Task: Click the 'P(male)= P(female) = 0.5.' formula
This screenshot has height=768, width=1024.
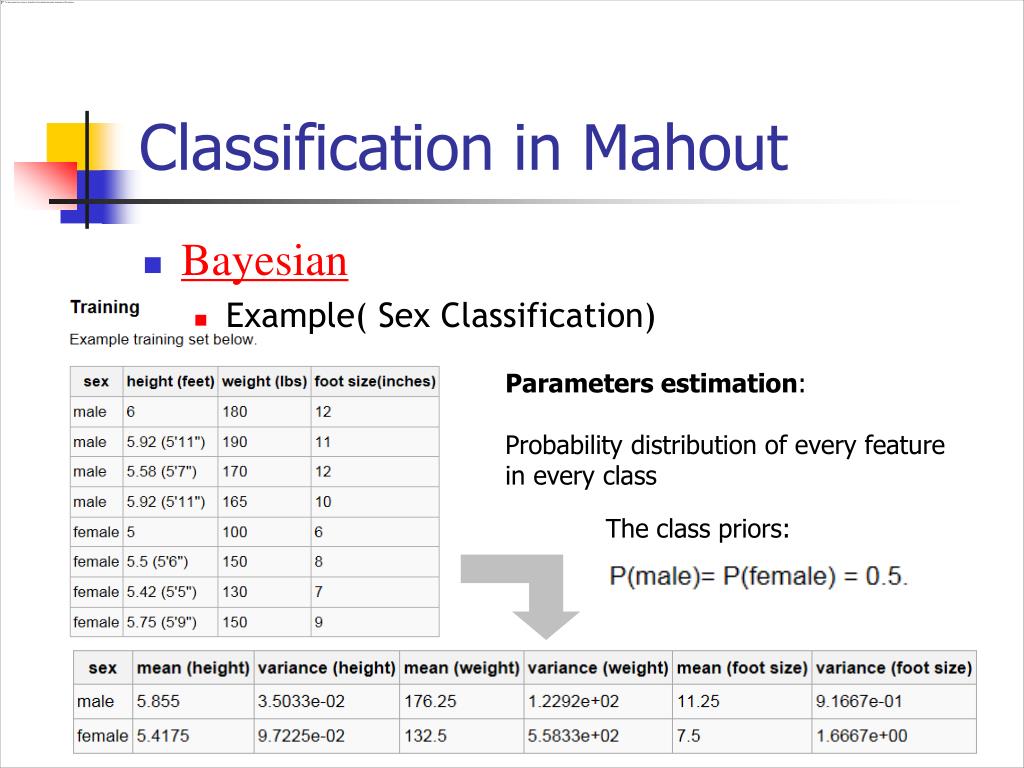Action: click(x=758, y=576)
